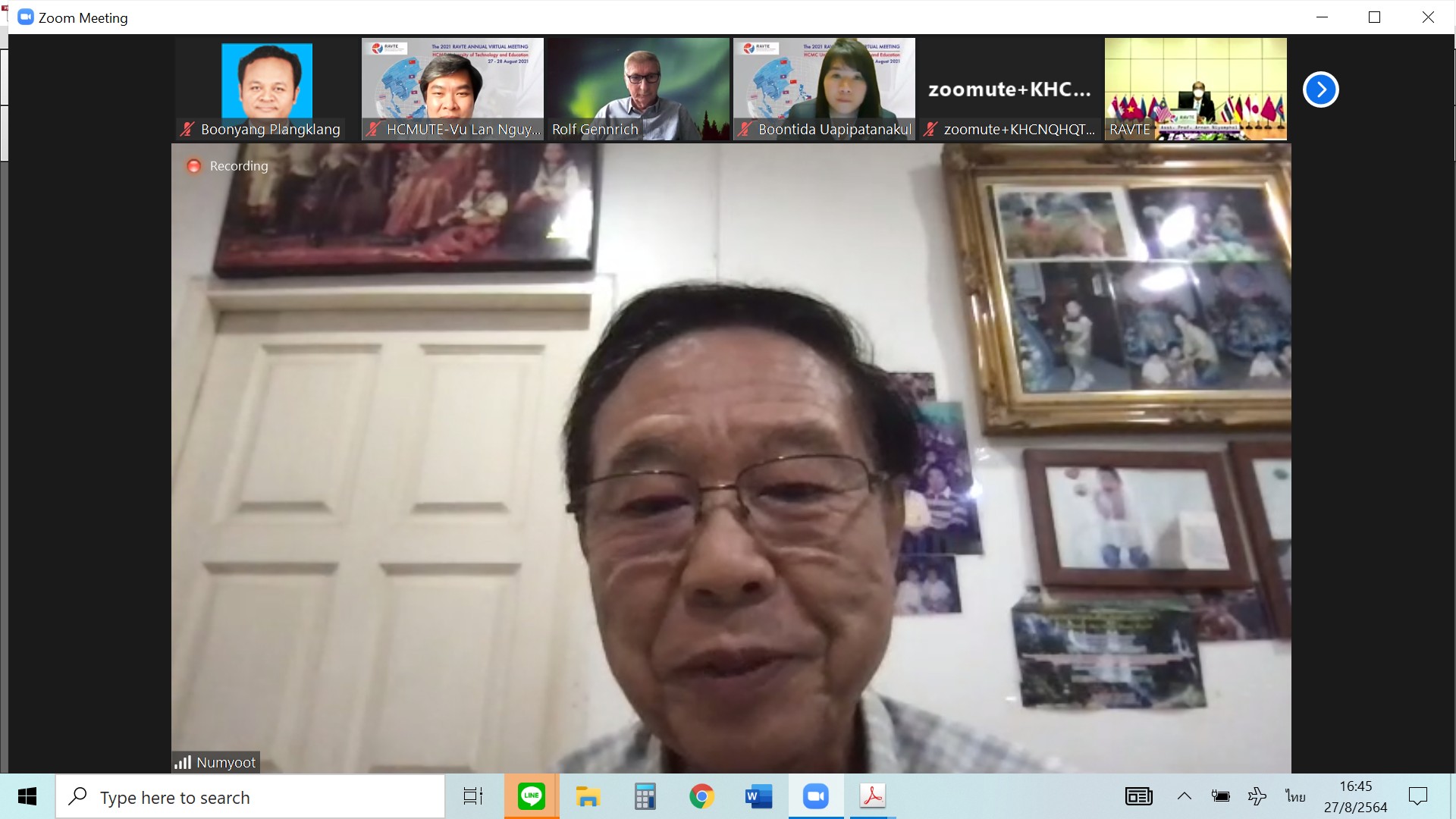The height and width of the screenshot is (819, 1456).
Task: Switch Thai input language indicator
Action: pos(1295,796)
